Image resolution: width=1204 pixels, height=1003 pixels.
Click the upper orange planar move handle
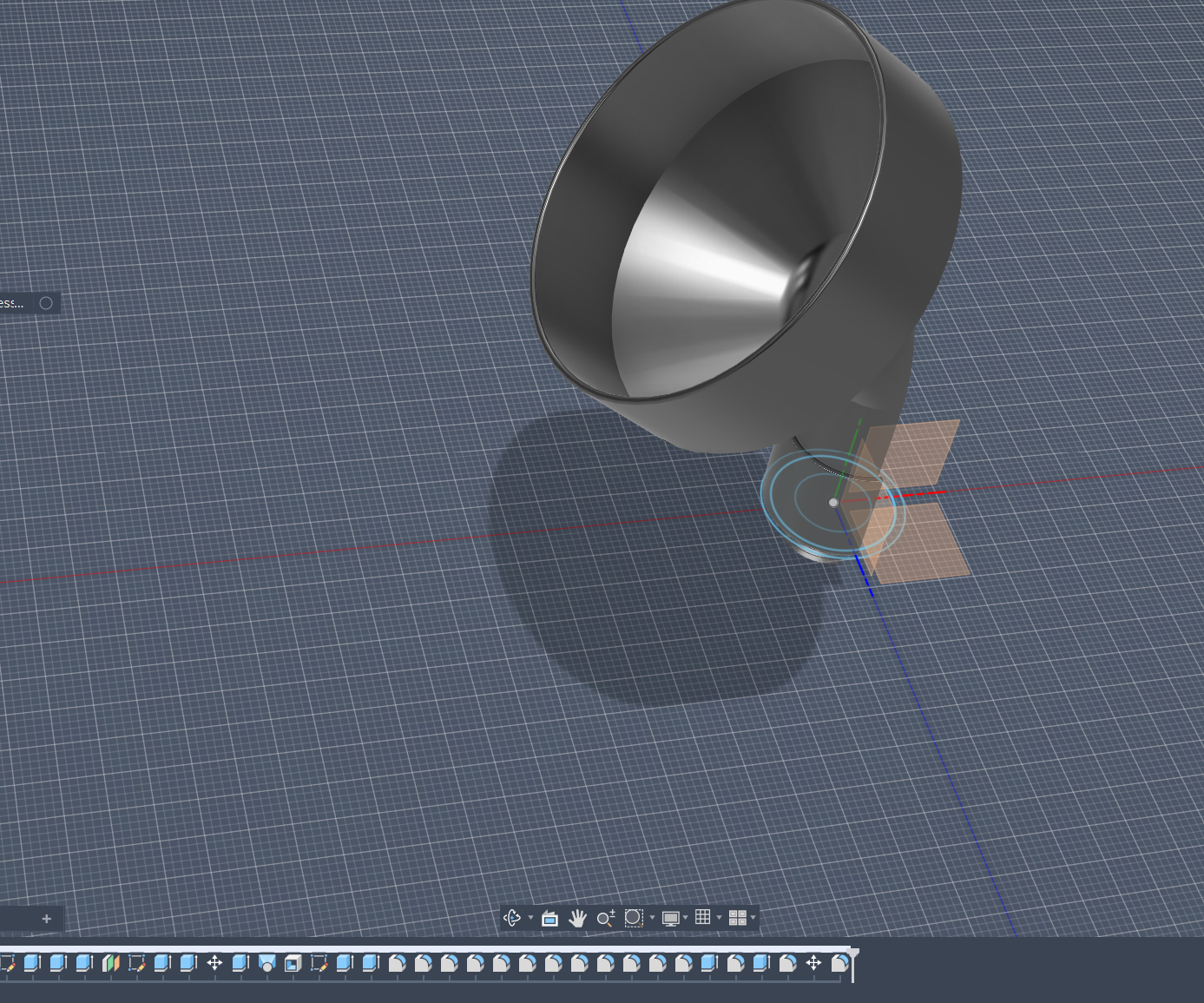click(911, 454)
